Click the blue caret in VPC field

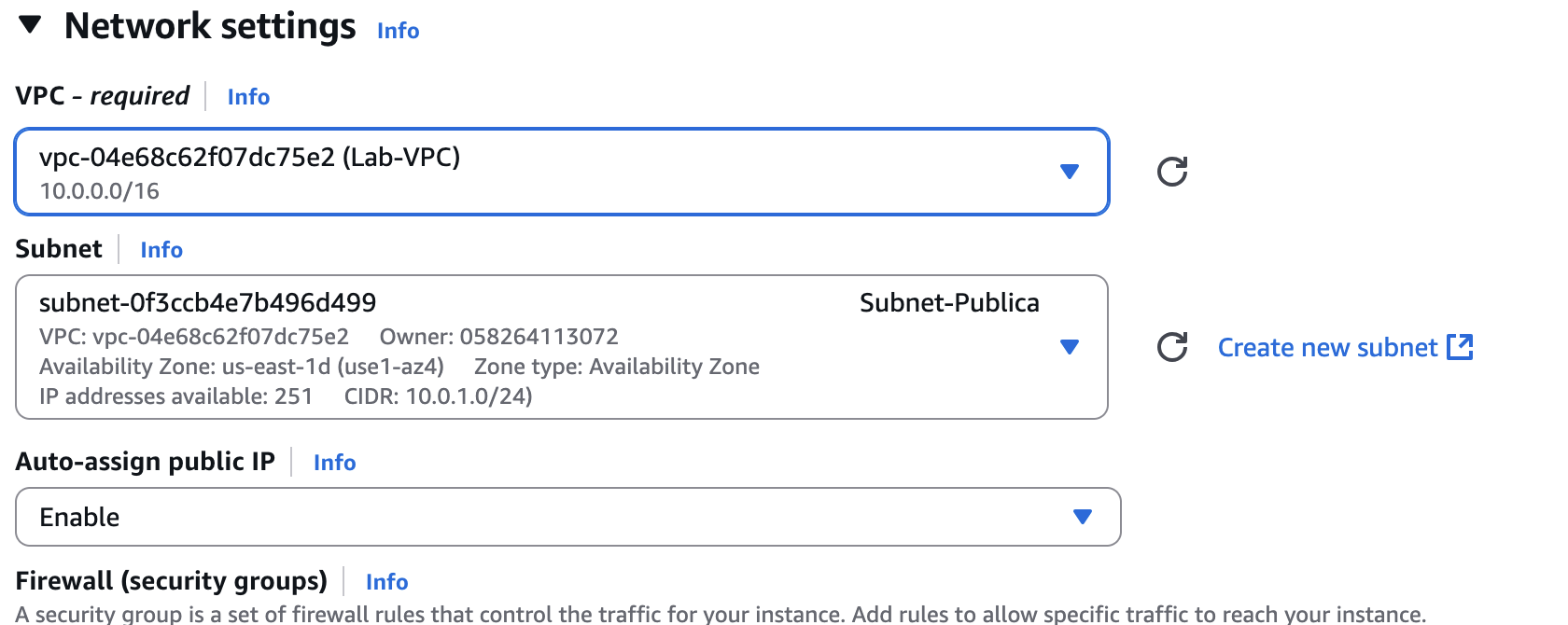1070,172
